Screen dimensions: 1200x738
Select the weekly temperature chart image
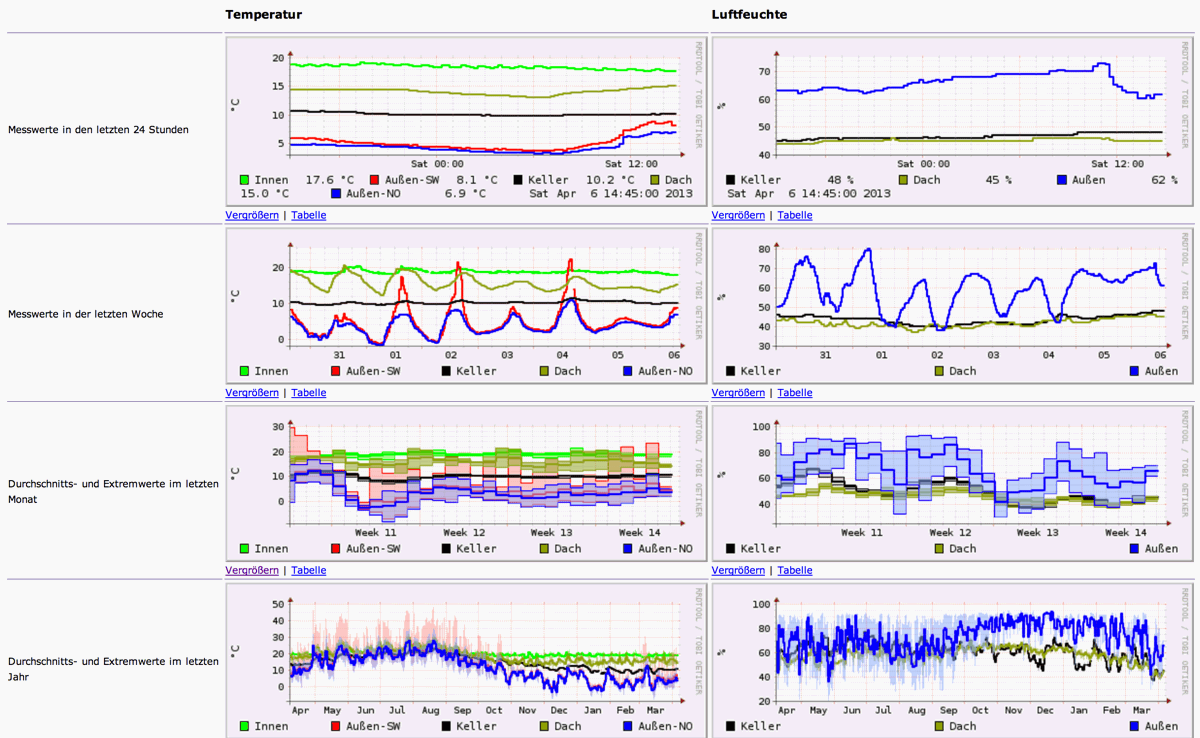click(x=466, y=305)
